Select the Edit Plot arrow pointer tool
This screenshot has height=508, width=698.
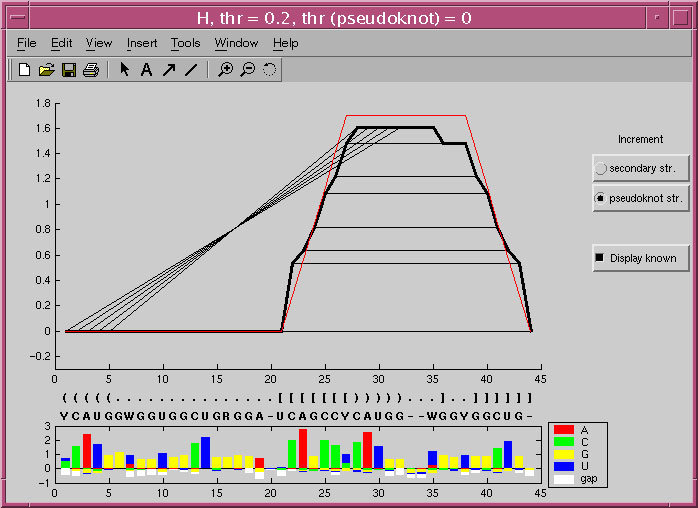[125, 69]
